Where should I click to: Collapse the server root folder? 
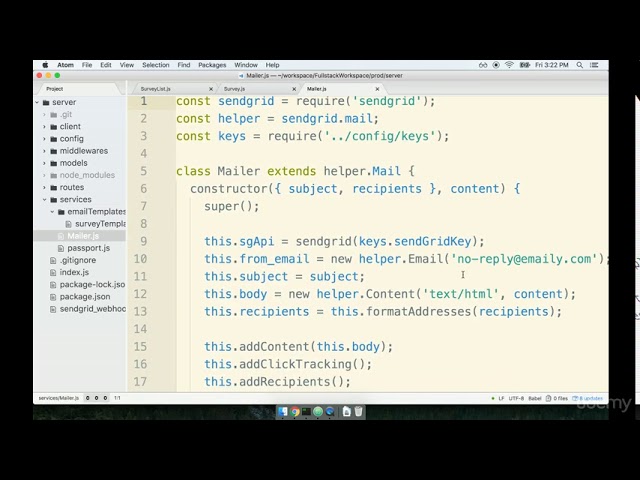click(37, 102)
